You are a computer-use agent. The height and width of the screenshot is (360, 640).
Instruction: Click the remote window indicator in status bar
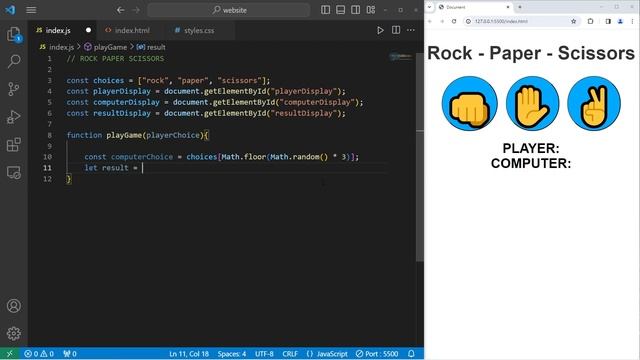9,353
